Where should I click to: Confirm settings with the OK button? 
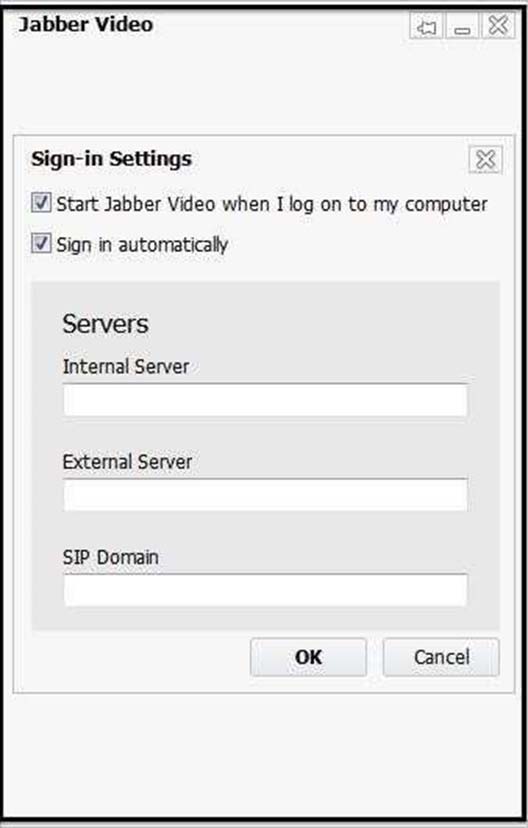click(x=308, y=657)
